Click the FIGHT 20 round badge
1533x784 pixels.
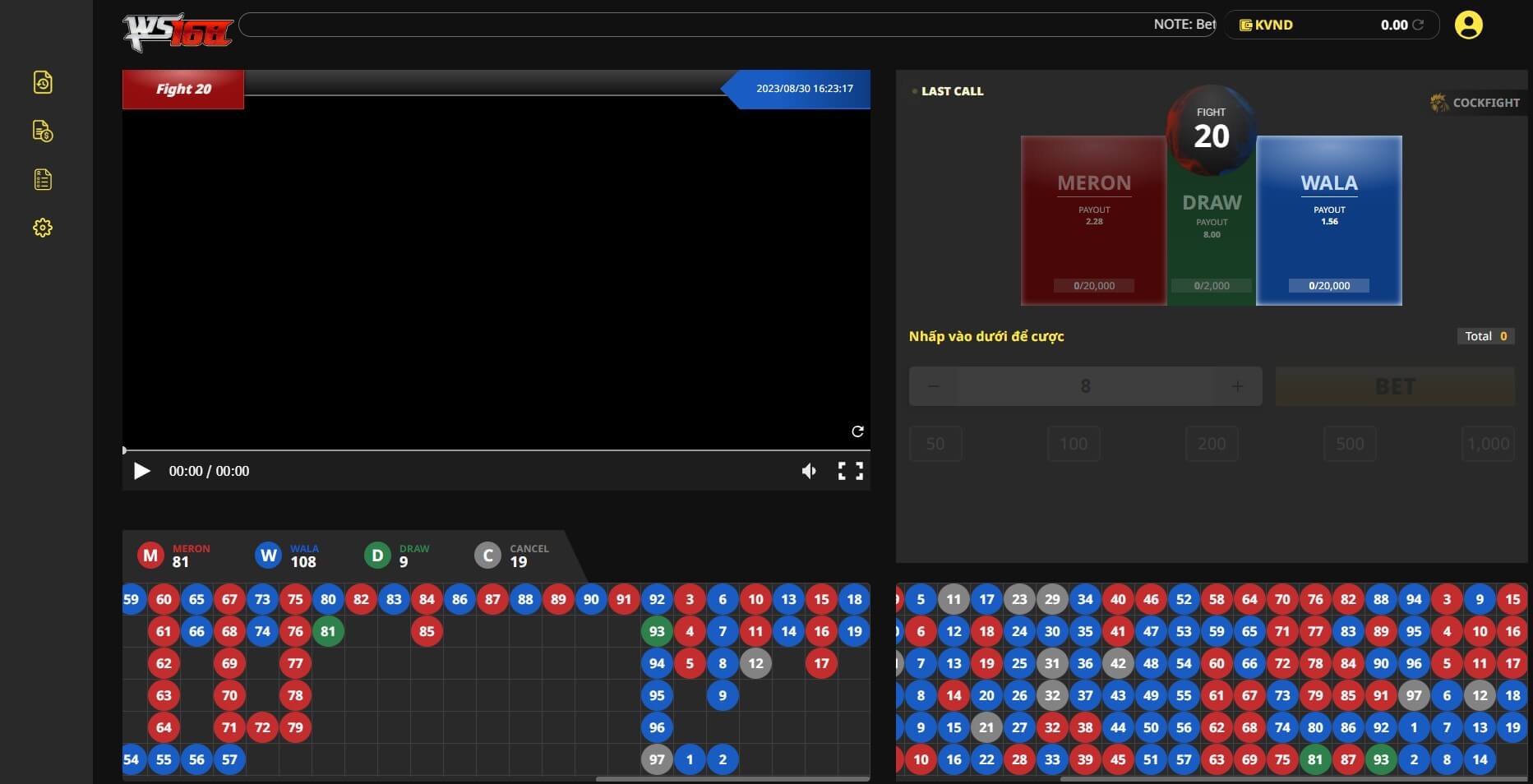tap(1212, 129)
